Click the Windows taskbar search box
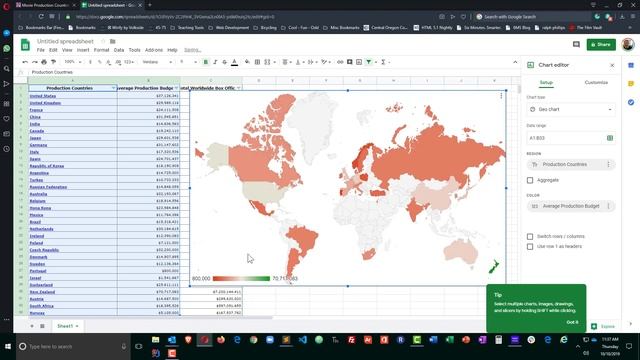The height and width of the screenshot is (360, 640). 73,347
